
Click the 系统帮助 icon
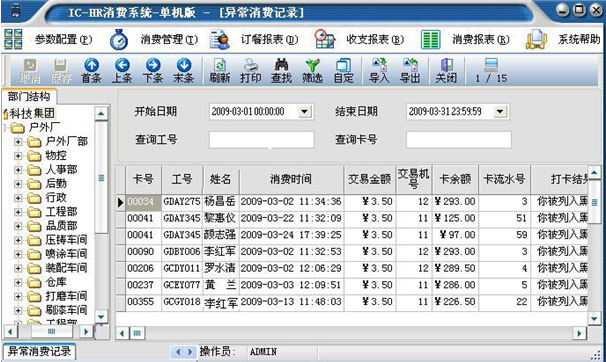[x=536, y=39]
